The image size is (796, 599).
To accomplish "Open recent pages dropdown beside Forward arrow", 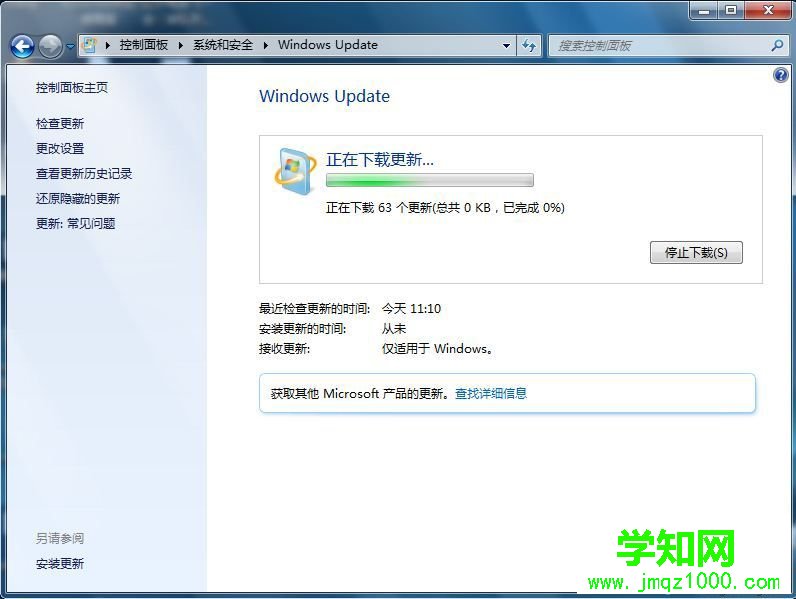I will coord(70,47).
